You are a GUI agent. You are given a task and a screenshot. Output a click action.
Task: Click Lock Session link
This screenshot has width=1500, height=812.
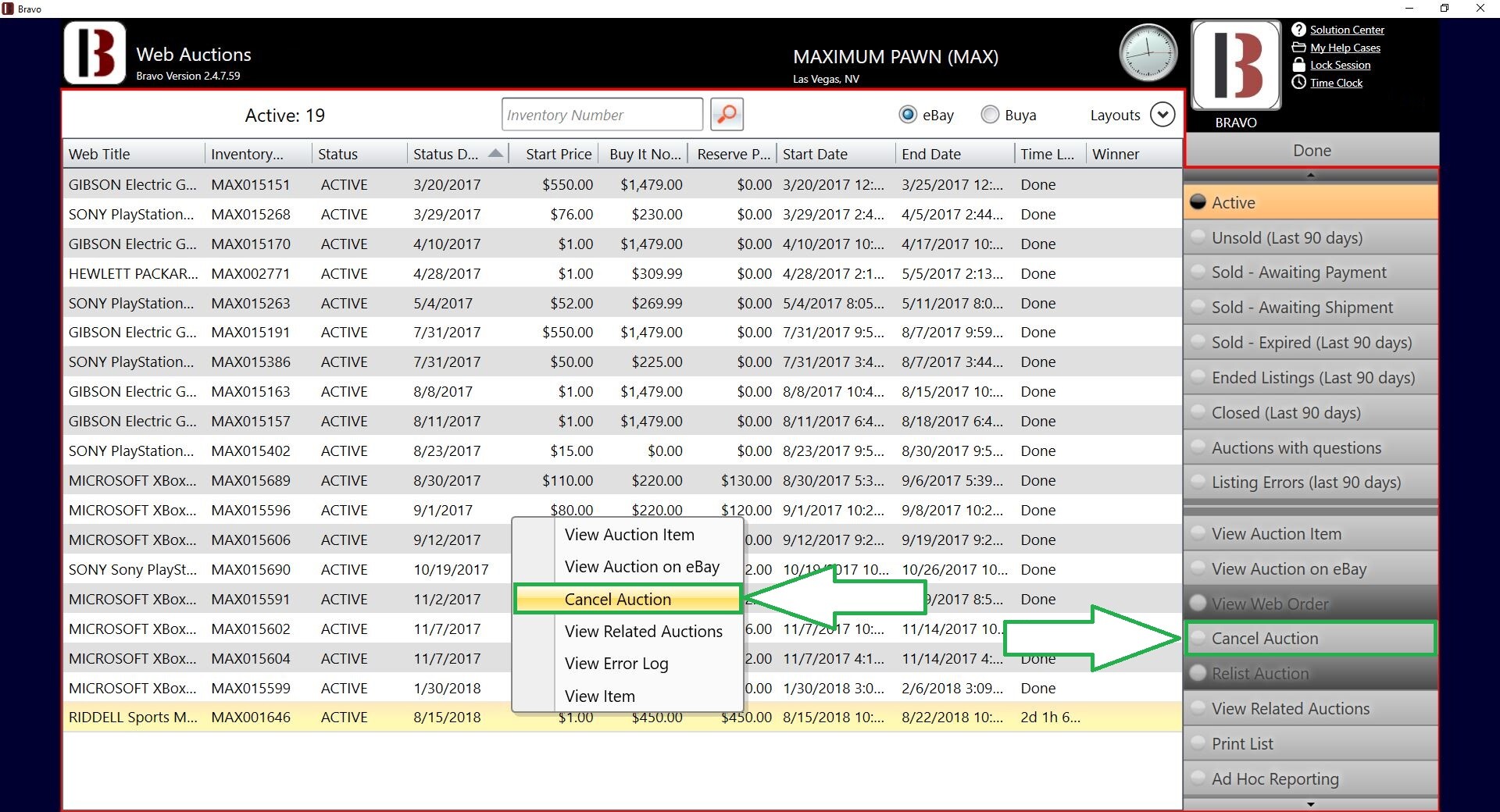pos(1341,65)
